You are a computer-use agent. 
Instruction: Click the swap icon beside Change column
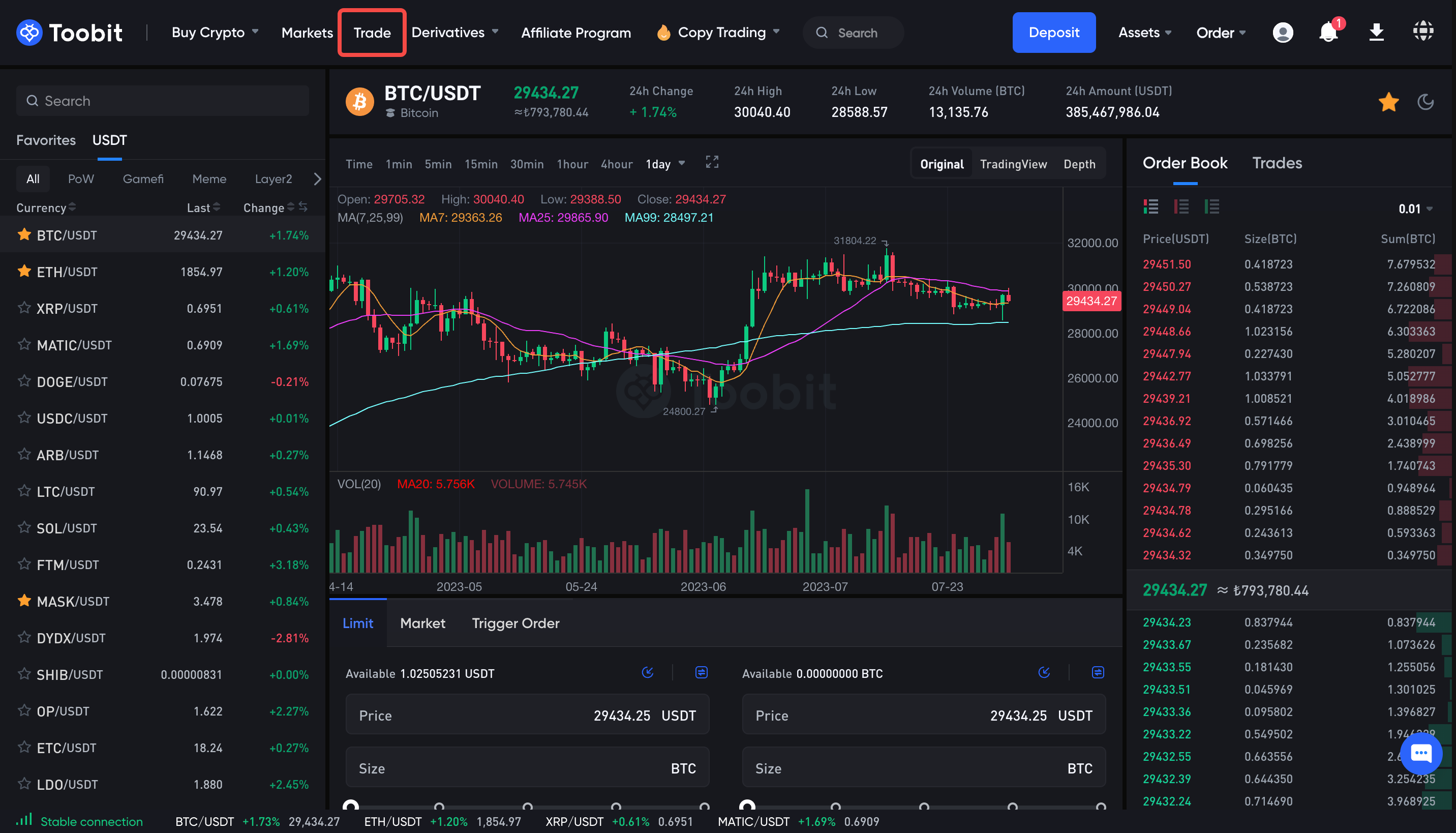[x=303, y=207]
